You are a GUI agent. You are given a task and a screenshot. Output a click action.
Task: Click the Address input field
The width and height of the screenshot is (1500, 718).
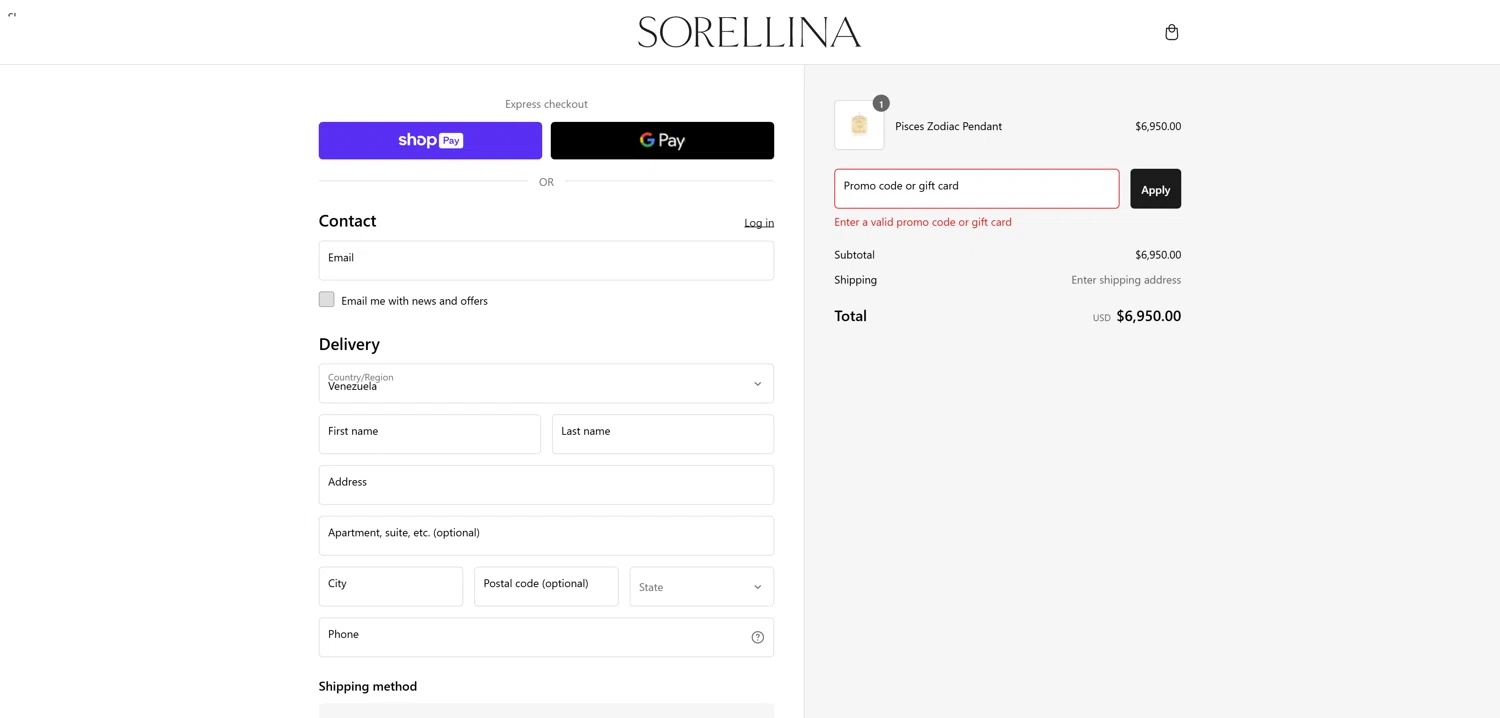tap(546, 485)
